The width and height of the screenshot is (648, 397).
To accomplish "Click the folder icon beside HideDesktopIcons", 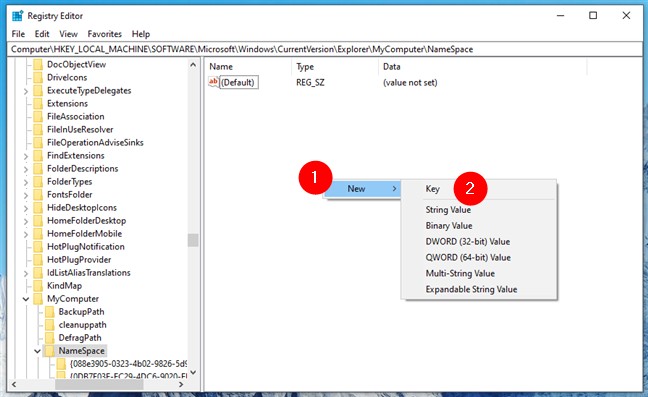I will pyautogui.click(x=38, y=207).
